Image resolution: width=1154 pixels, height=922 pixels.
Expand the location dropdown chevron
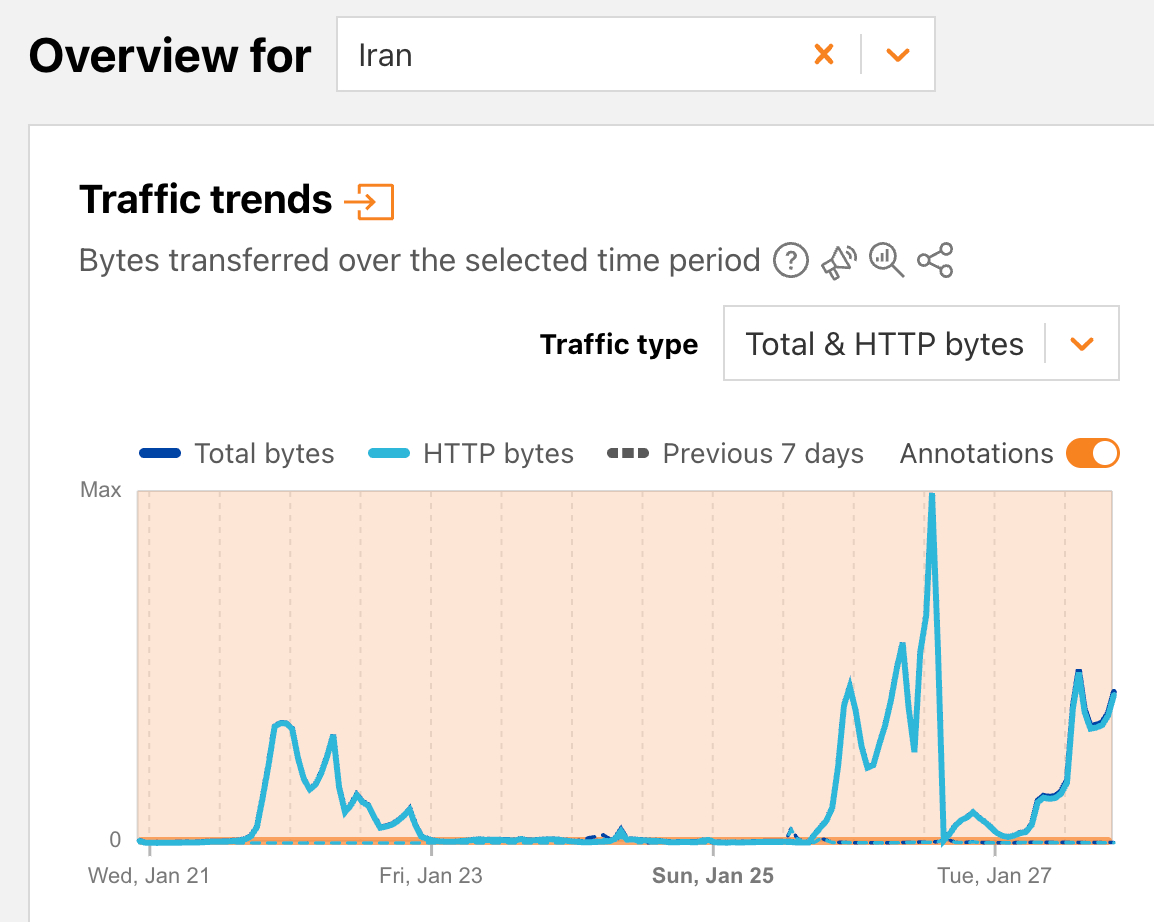pos(898,55)
